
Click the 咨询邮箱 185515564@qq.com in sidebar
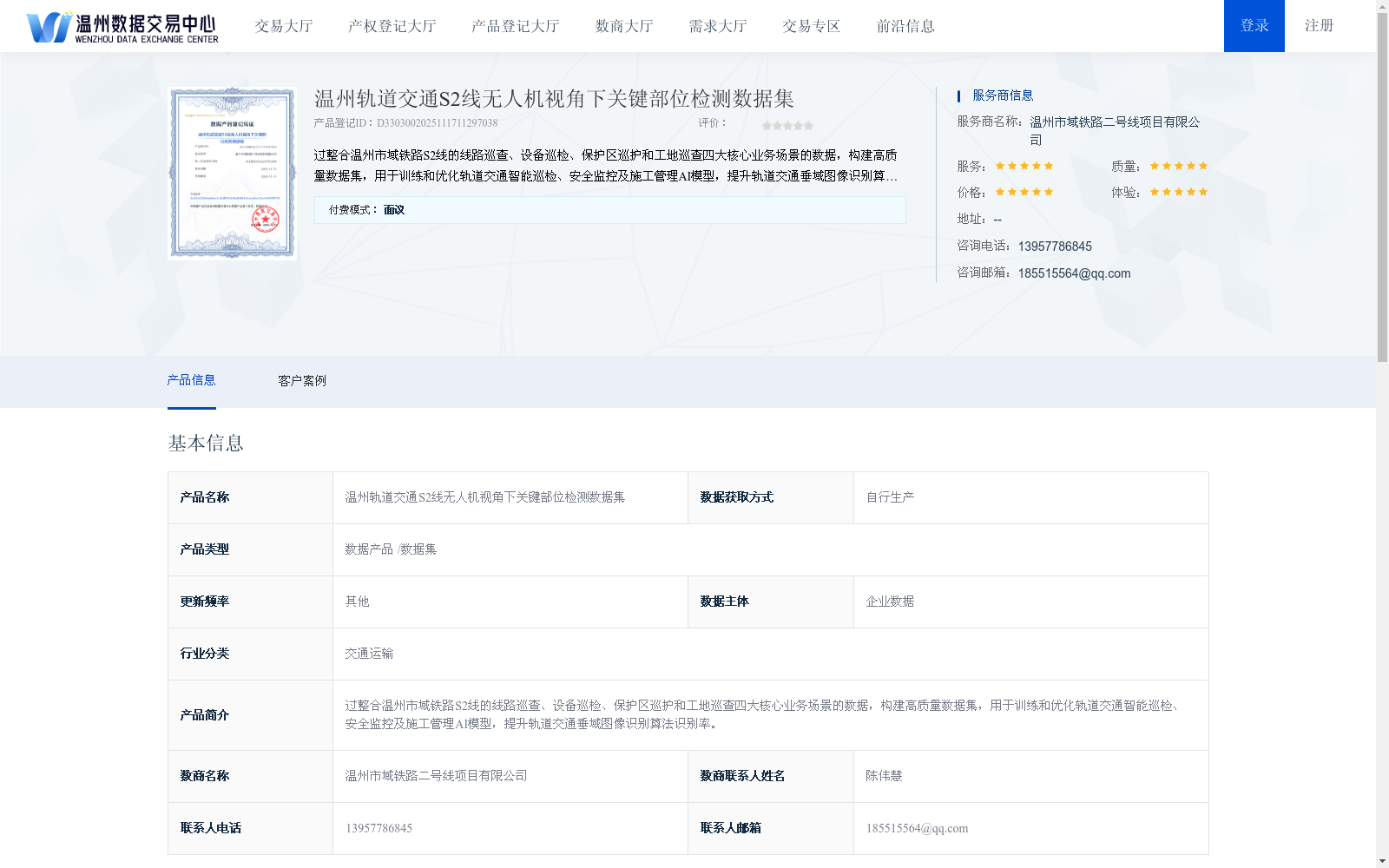[x=1074, y=273]
